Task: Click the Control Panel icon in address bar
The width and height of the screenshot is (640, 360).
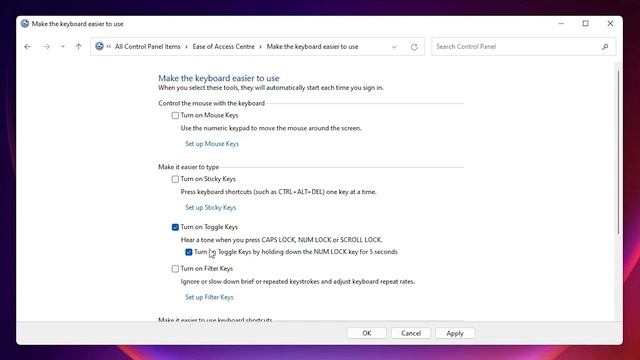Action: point(99,46)
